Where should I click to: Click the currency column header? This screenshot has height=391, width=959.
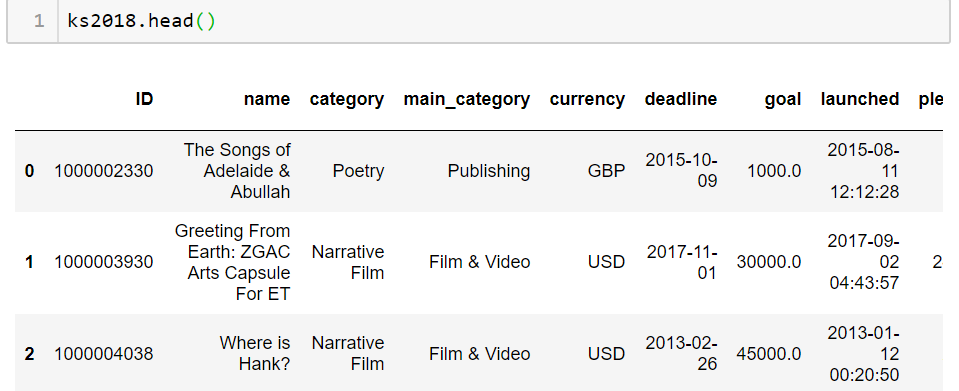click(x=587, y=100)
